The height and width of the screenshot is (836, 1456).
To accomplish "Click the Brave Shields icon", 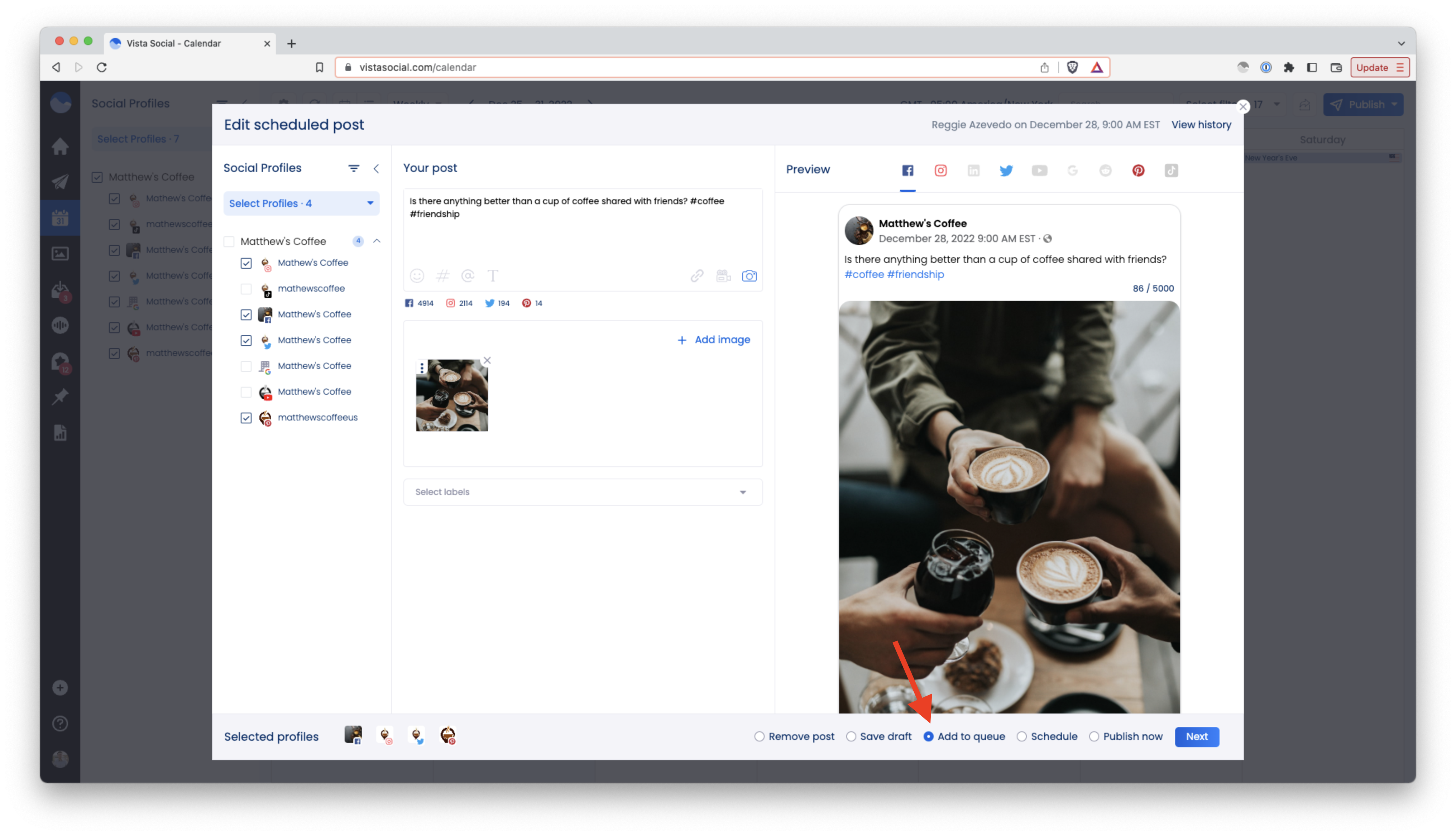I will pos(1072,67).
